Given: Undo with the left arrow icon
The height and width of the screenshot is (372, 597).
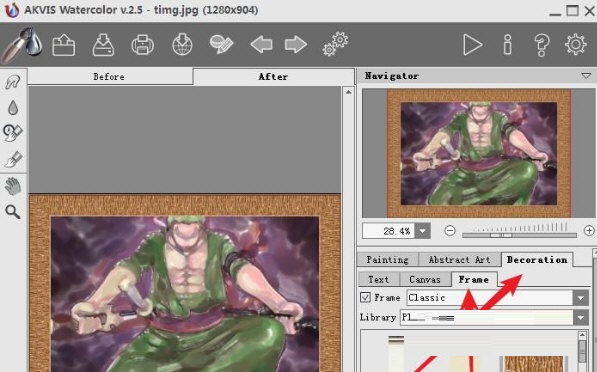Looking at the screenshot, I should point(261,45).
